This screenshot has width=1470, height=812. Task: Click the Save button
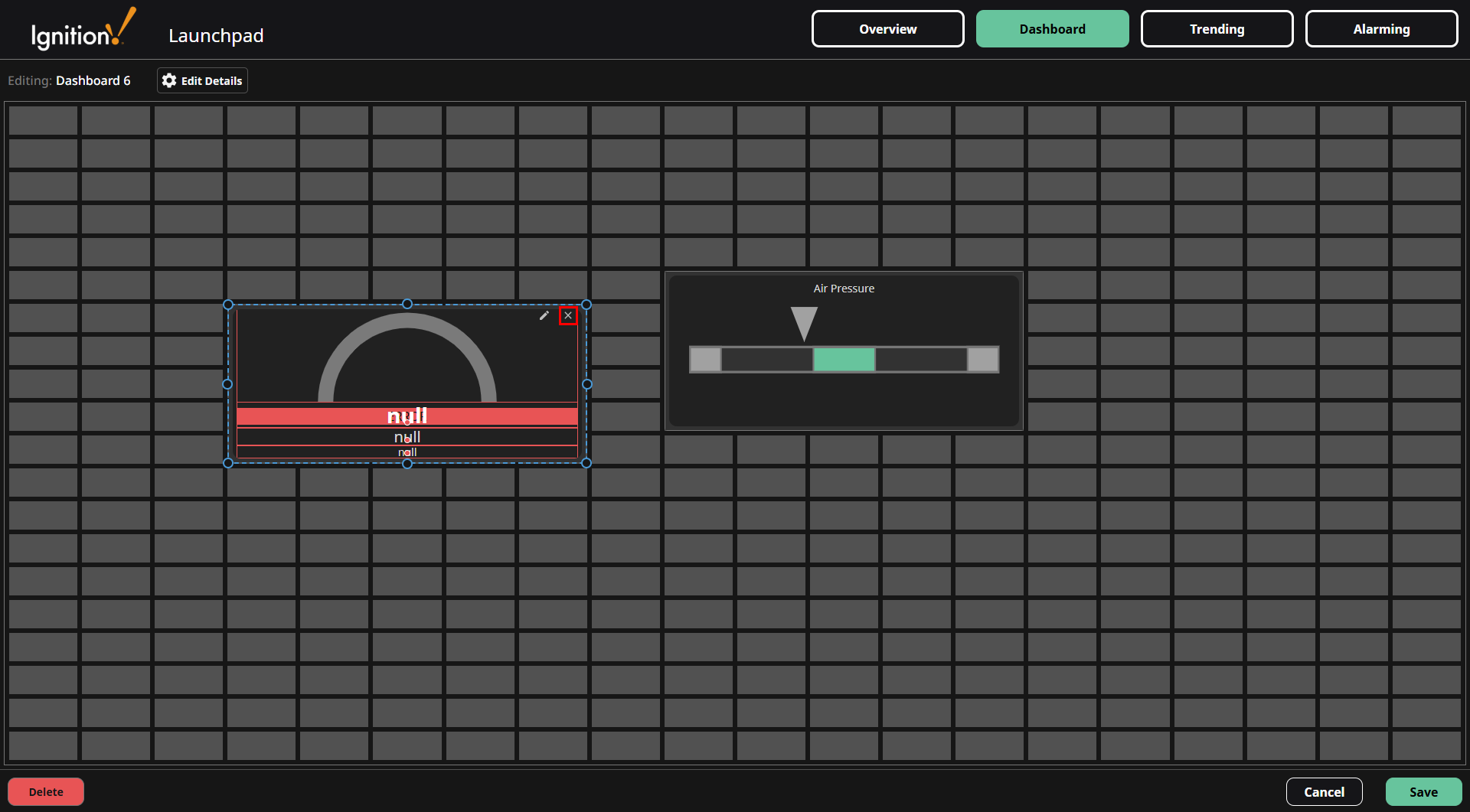(1424, 791)
